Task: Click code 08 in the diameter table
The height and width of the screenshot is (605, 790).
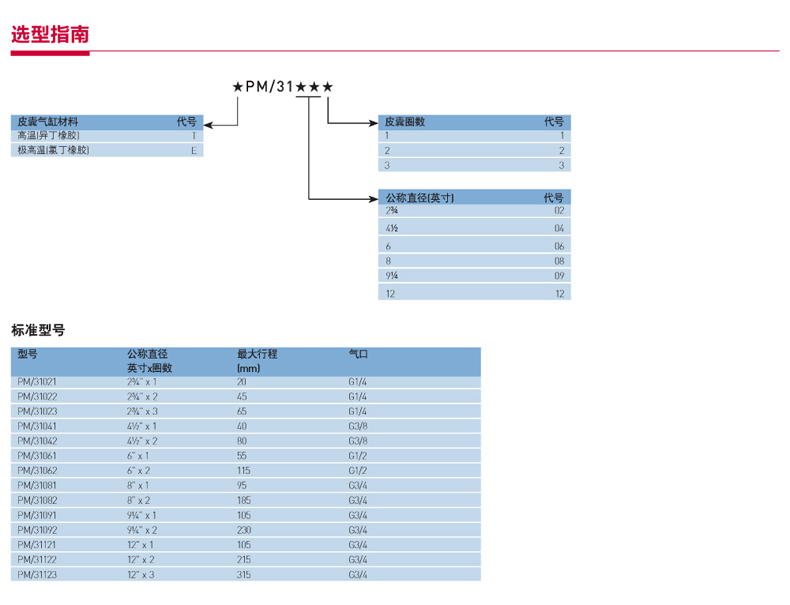Action: [559, 260]
